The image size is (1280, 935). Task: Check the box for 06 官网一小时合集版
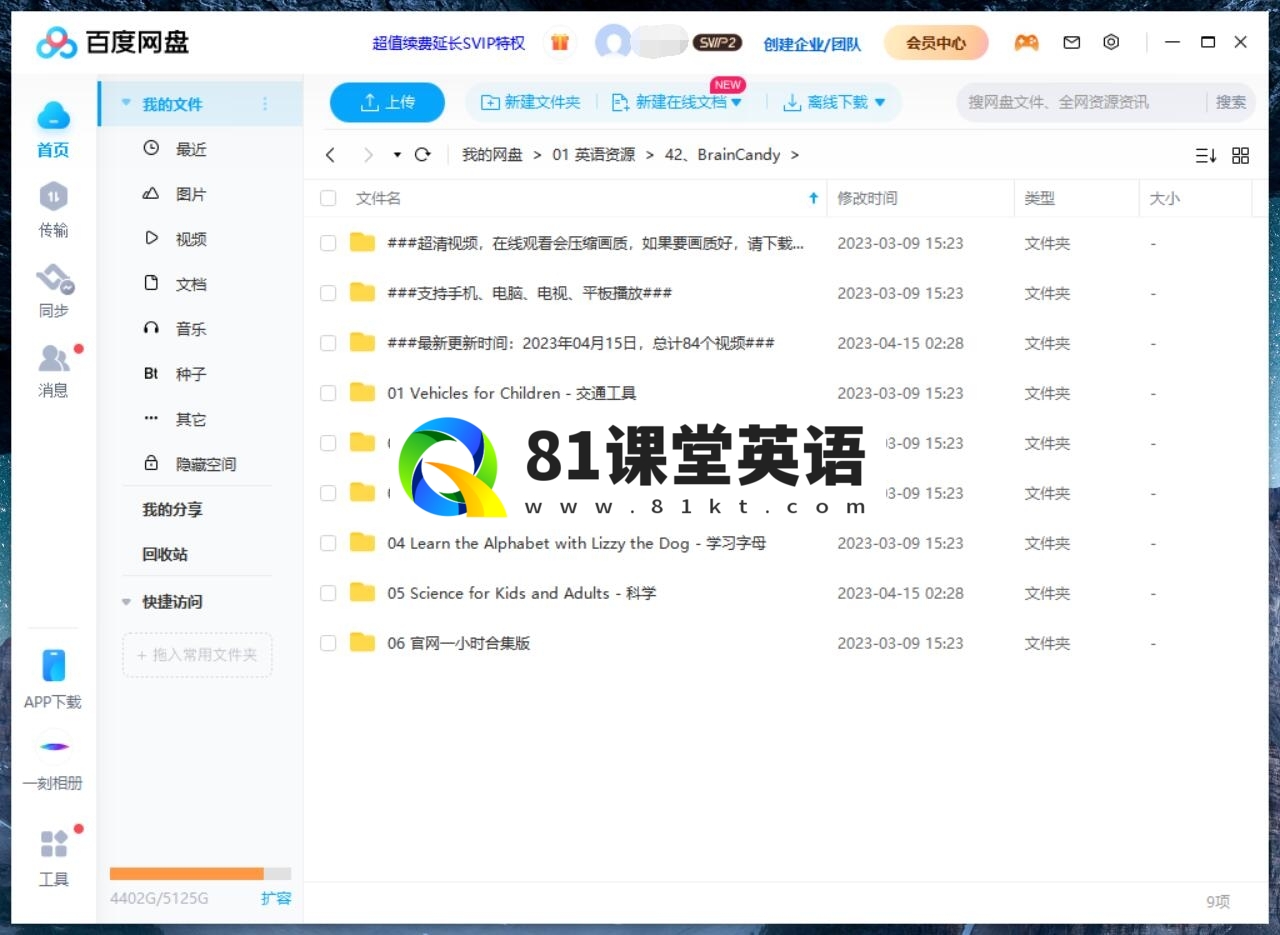[328, 643]
